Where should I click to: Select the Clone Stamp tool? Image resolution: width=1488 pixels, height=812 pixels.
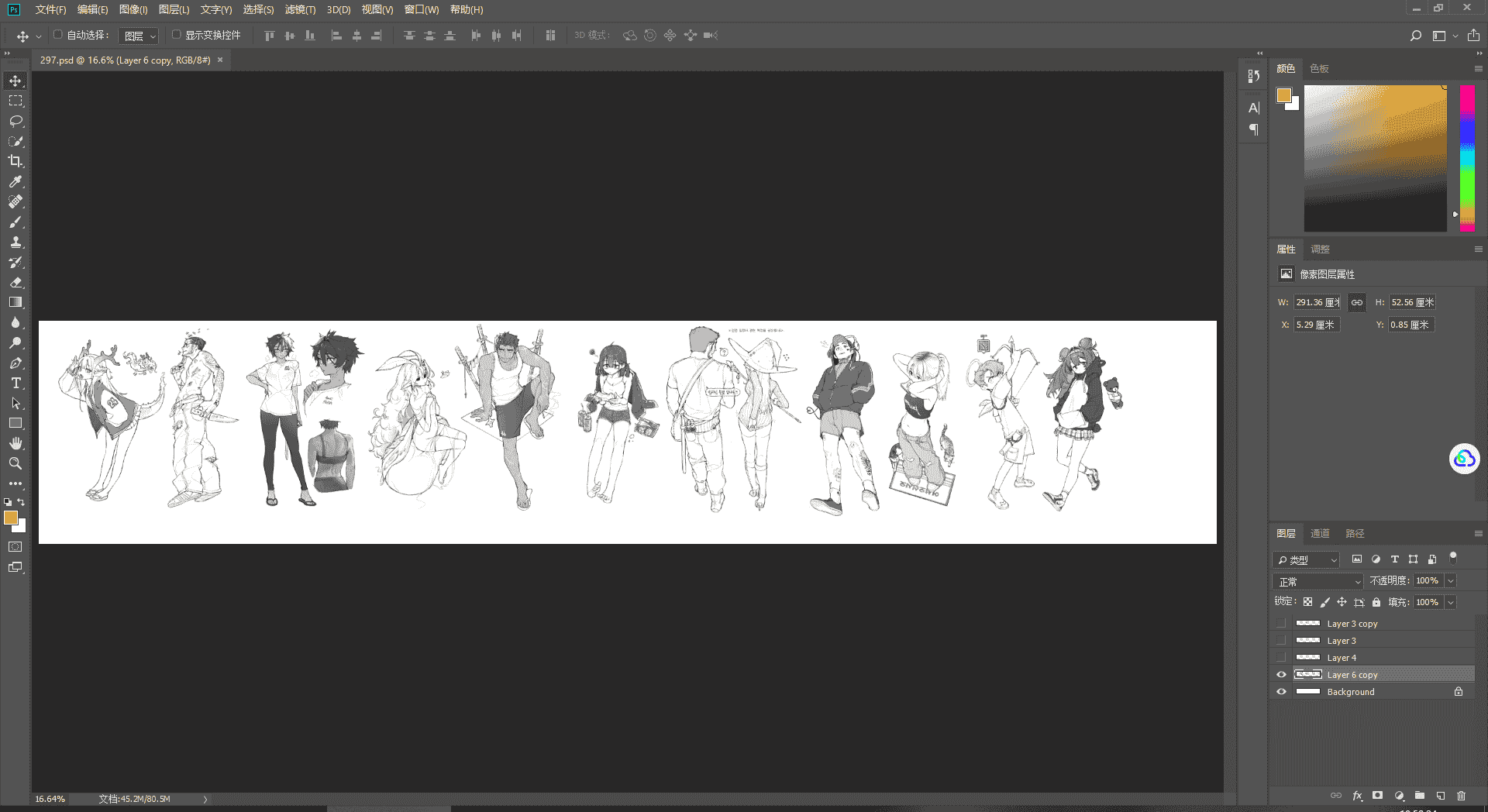[15, 242]
